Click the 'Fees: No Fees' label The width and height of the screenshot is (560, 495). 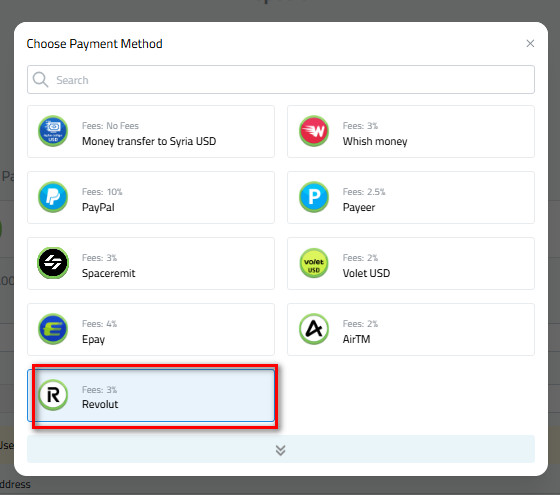click(x=110, y=126)
